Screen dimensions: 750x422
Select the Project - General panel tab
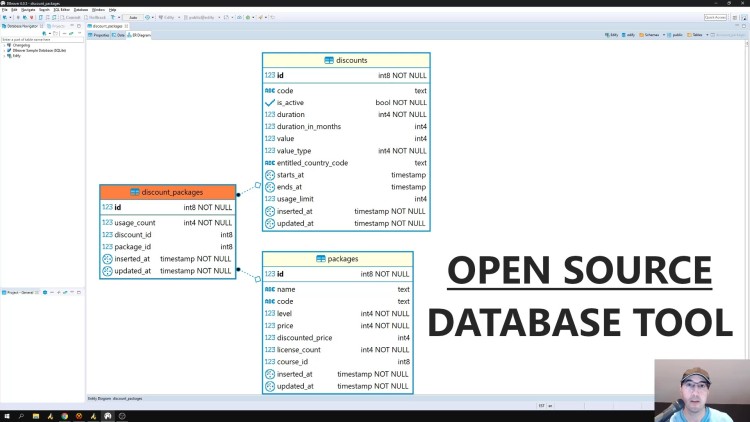20,292
